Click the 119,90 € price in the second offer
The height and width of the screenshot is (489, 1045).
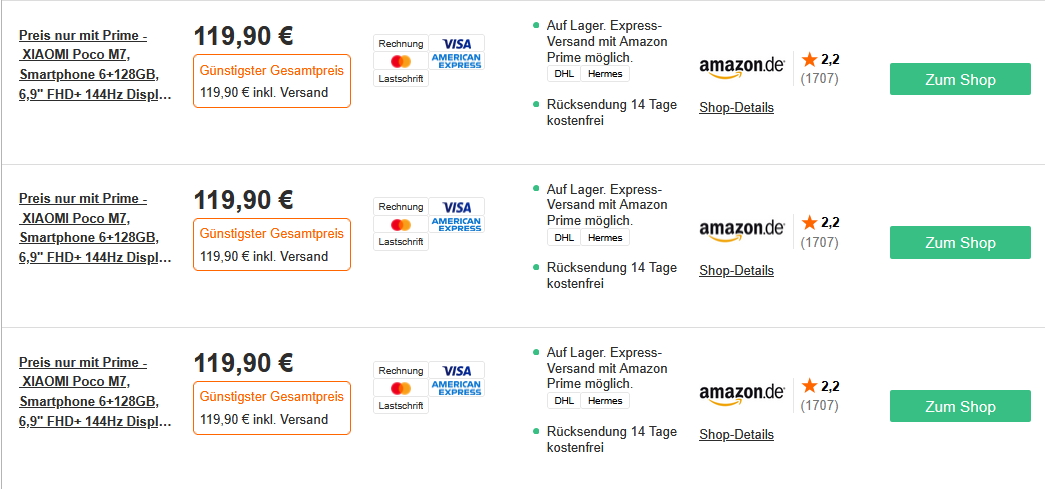pyautogui.click(x=243, y=200)
